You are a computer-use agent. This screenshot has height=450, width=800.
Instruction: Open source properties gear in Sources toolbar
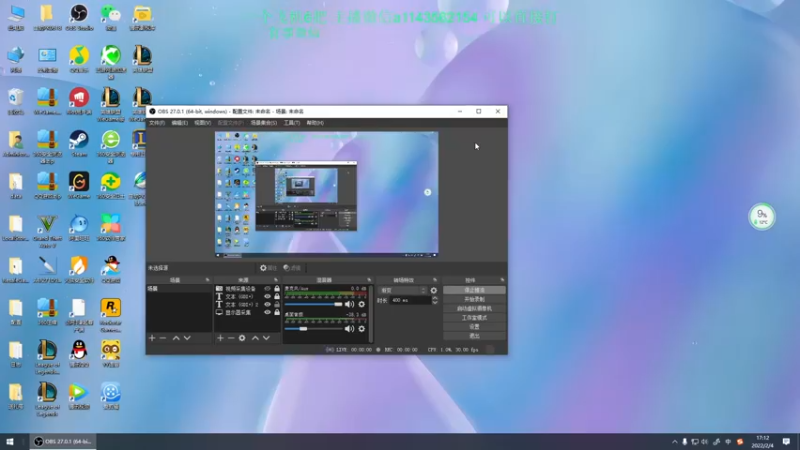pos(242,338)
